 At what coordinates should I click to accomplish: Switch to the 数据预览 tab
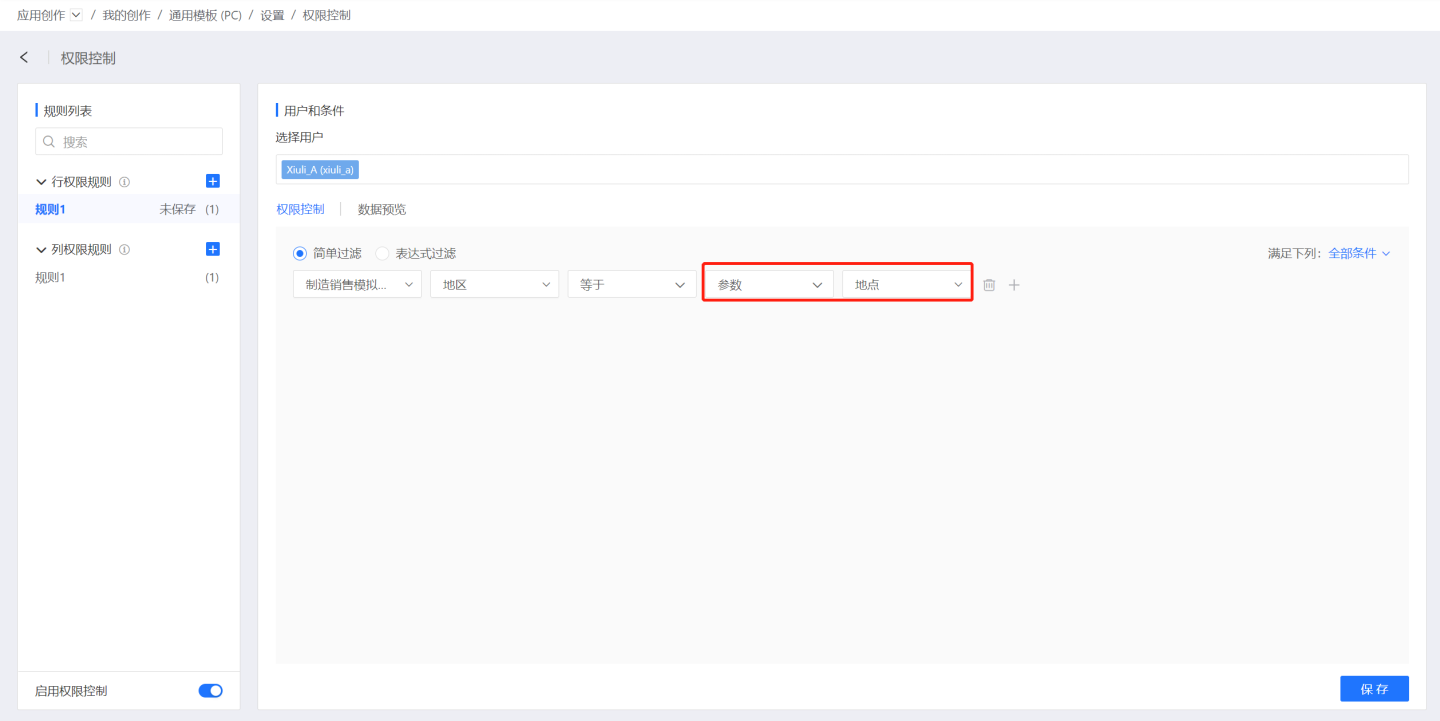(x=382, y=210)
